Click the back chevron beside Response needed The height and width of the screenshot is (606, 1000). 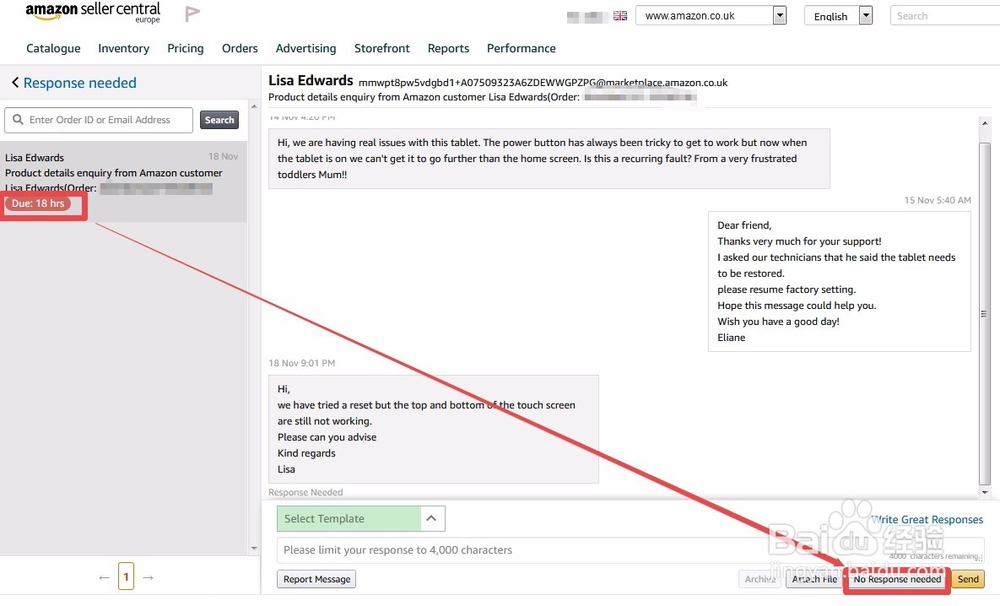(15, 82)
